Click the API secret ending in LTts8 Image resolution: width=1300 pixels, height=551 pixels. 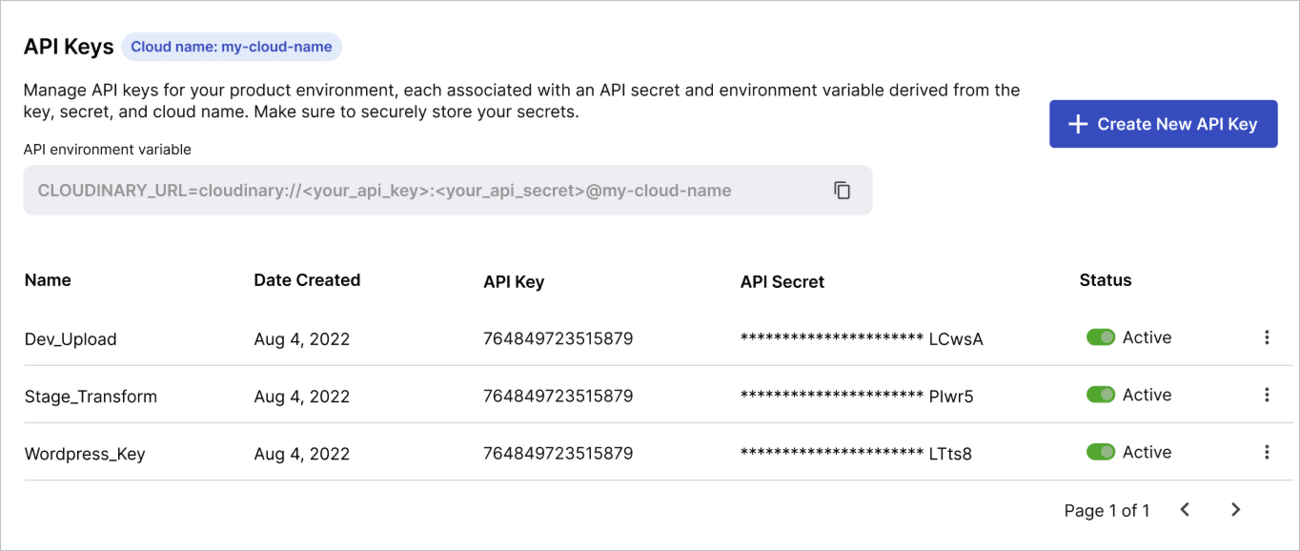856,454
